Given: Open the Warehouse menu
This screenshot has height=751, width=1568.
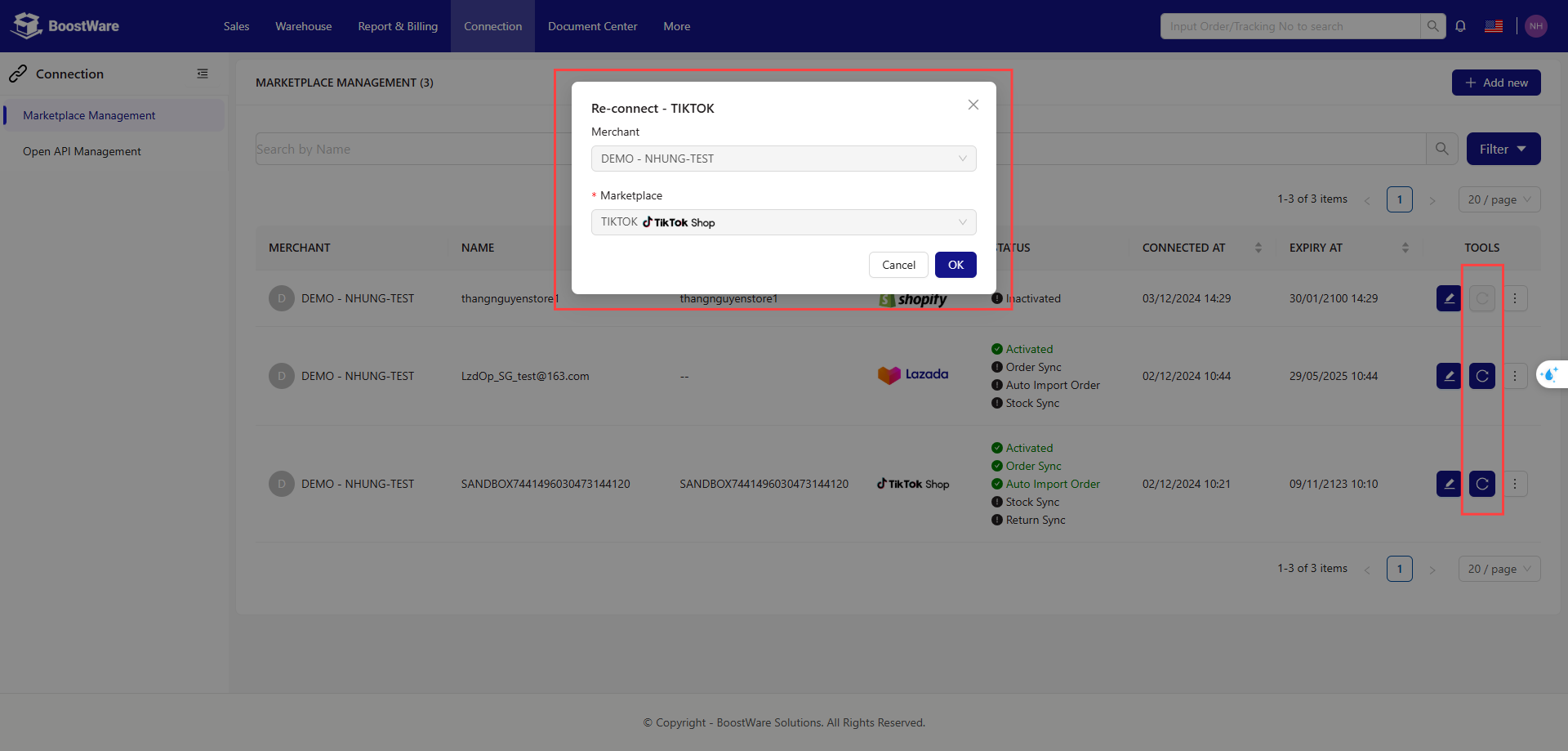Looking at the screenshot, I should (x=304, y=26).
